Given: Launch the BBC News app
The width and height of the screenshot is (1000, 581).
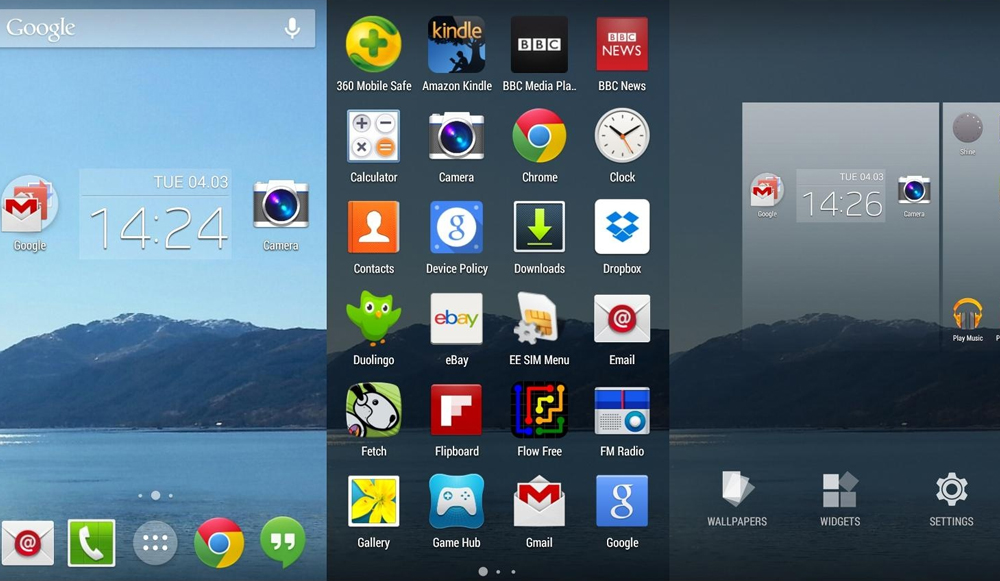Looking at the screenshot, I should pyautogui.click(x=622, y=45).
